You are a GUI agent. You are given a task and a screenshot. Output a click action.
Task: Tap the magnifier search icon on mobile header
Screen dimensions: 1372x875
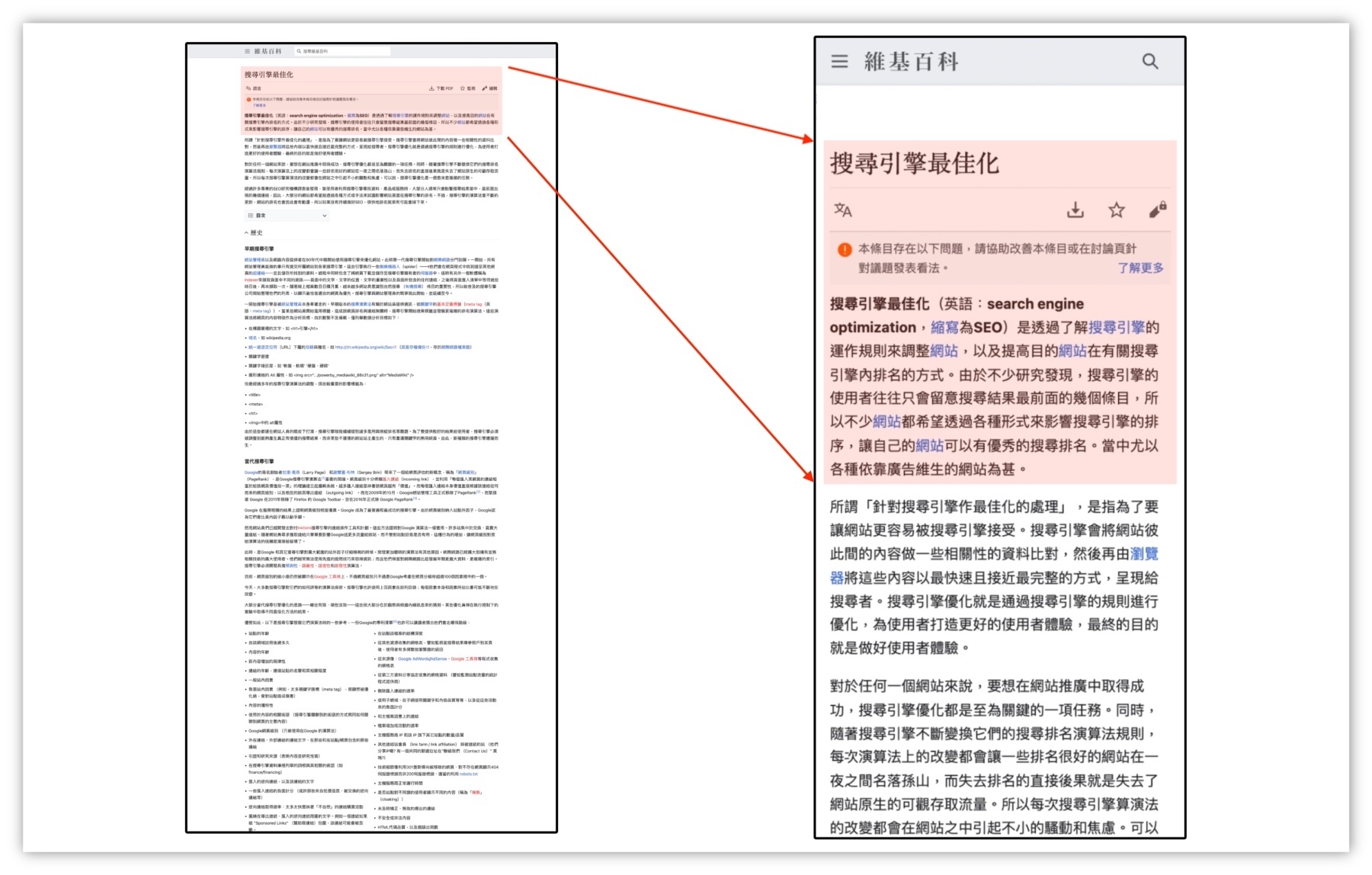pos(1150,62)
